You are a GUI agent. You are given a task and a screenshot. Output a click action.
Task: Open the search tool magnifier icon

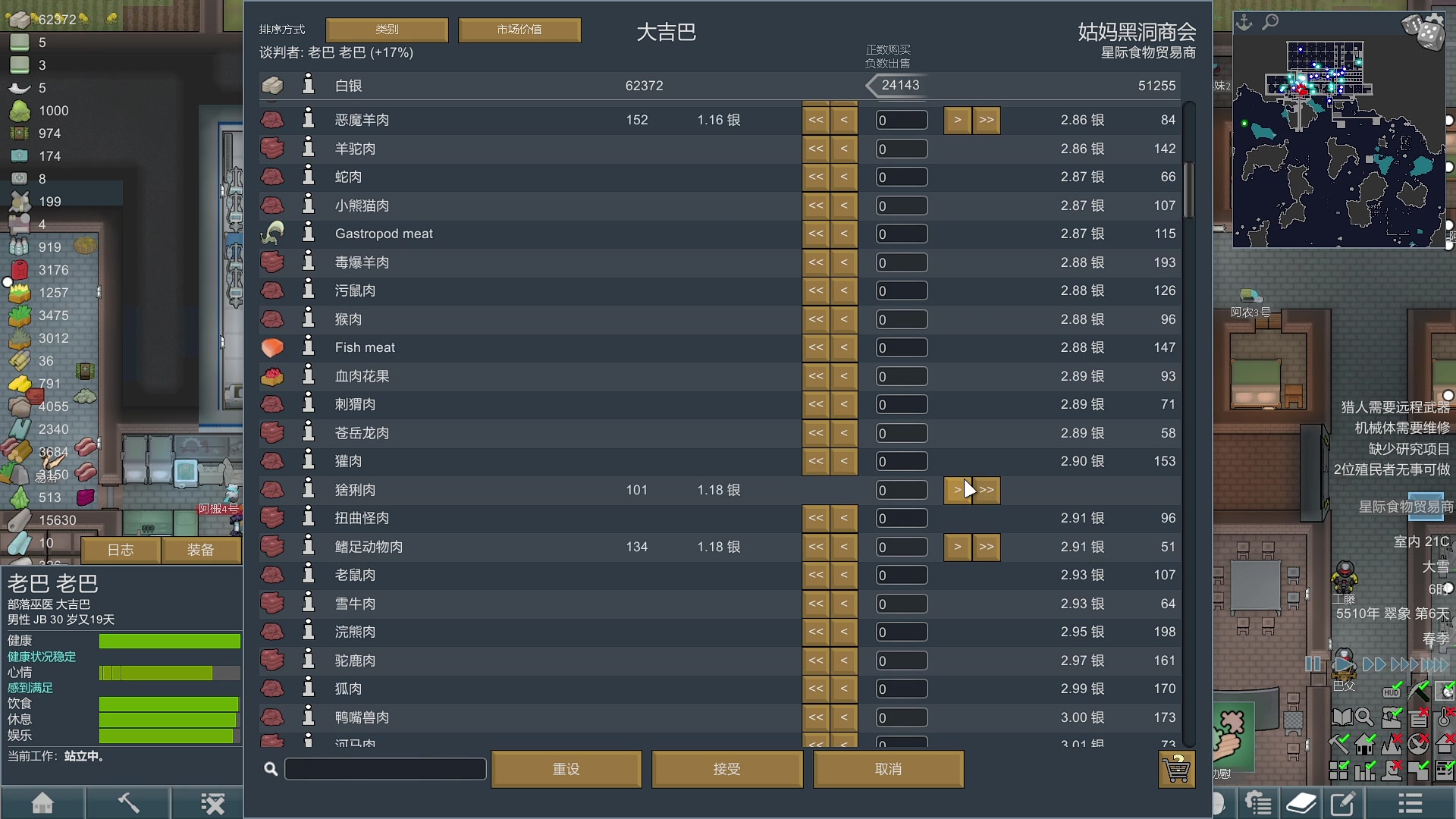click(x=1364, y=717)
